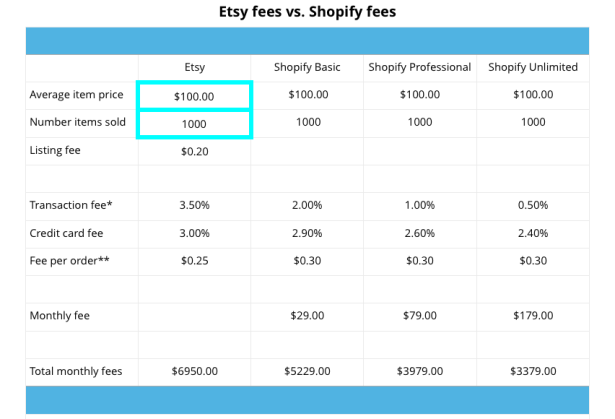Select the 'Credit card fee' row label
Screen dimensions: 615x419
click(66, 233)
